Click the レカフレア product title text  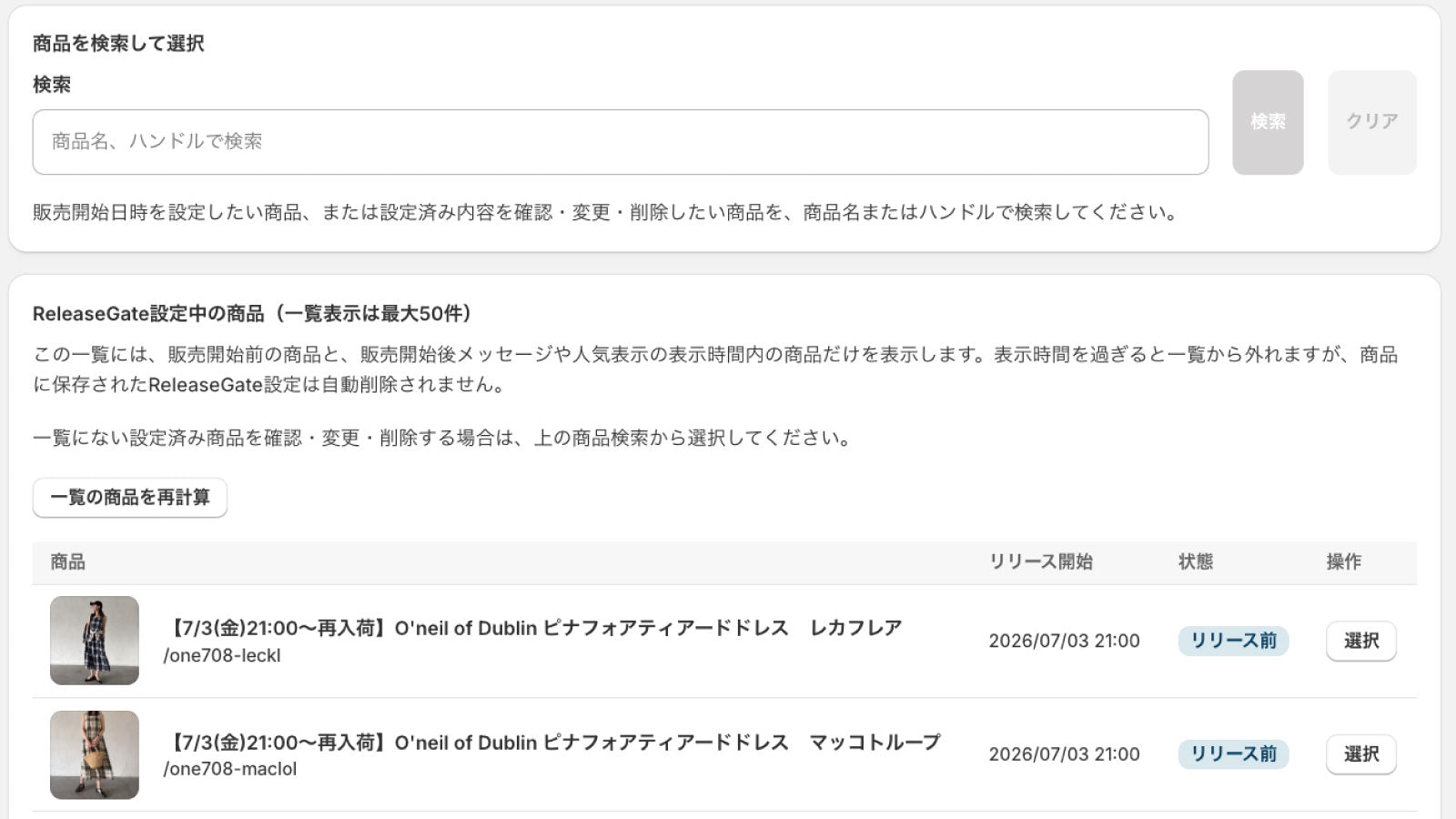(x=532, y=628)
